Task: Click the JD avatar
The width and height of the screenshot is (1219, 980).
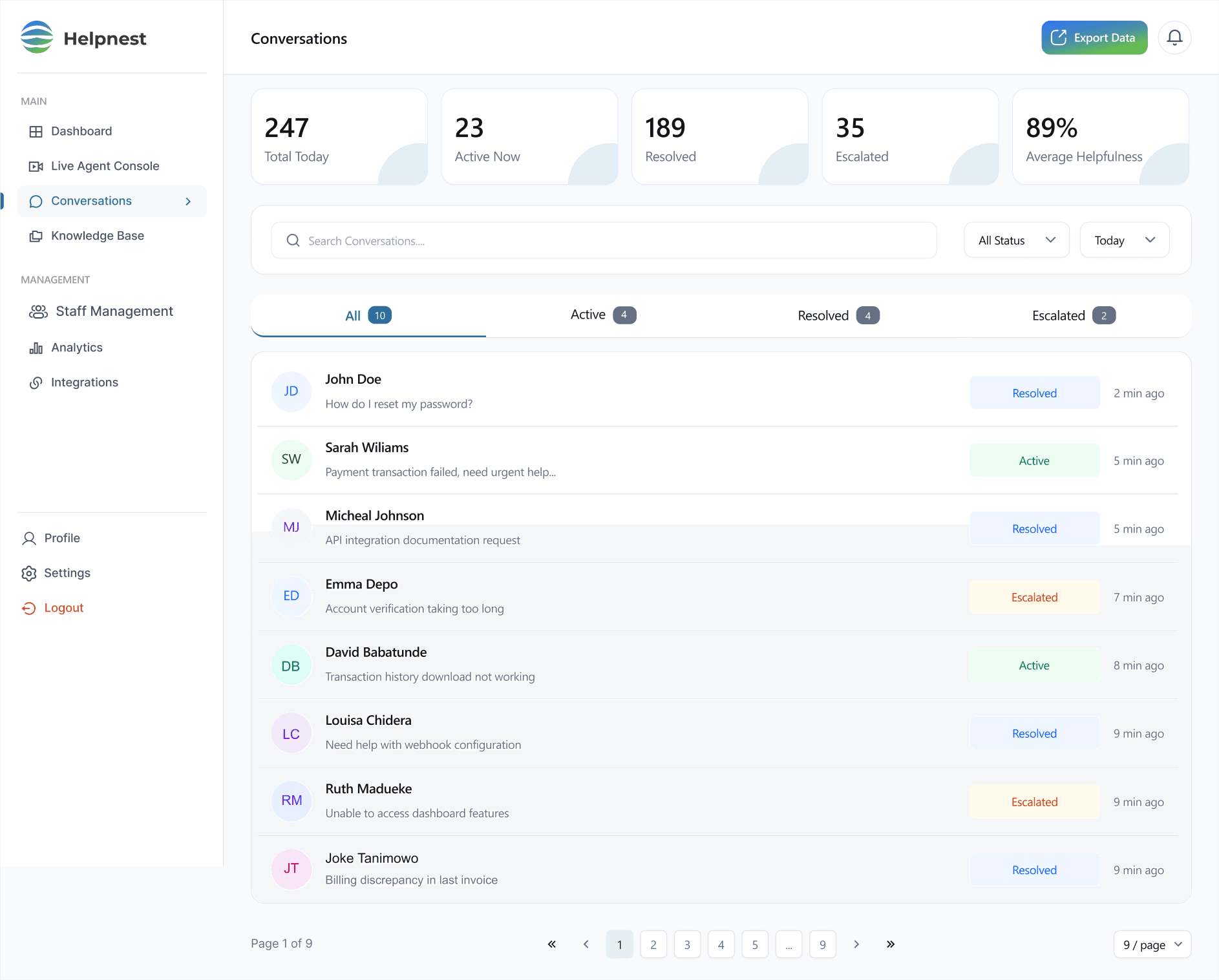Action: [x=291, y=391]
